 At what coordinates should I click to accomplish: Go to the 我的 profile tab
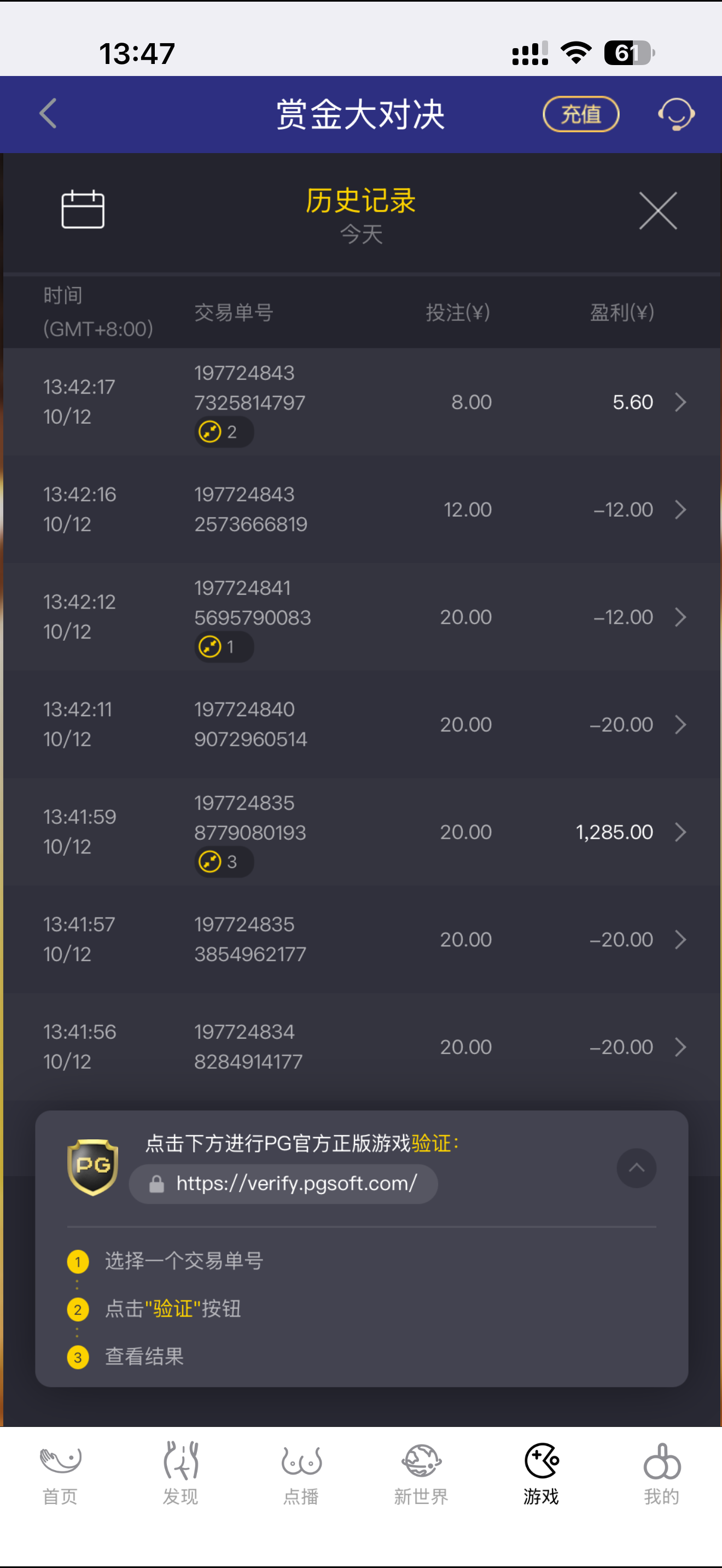click(662, 1473)
